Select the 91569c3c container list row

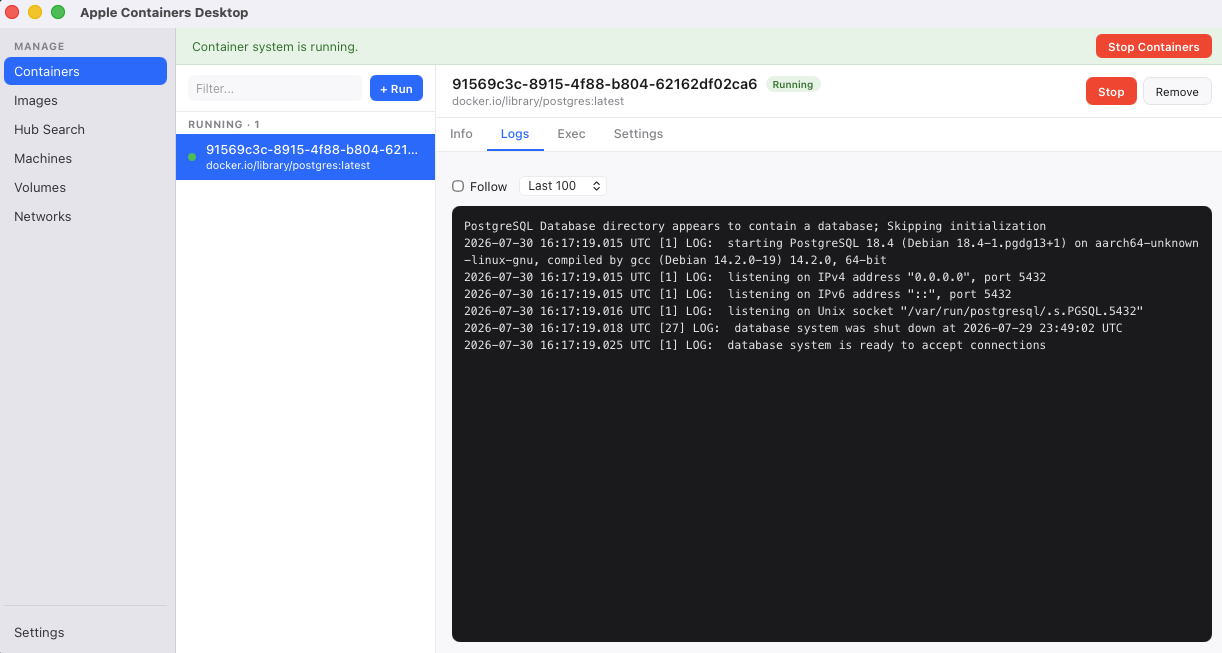[x=305, y=157]
